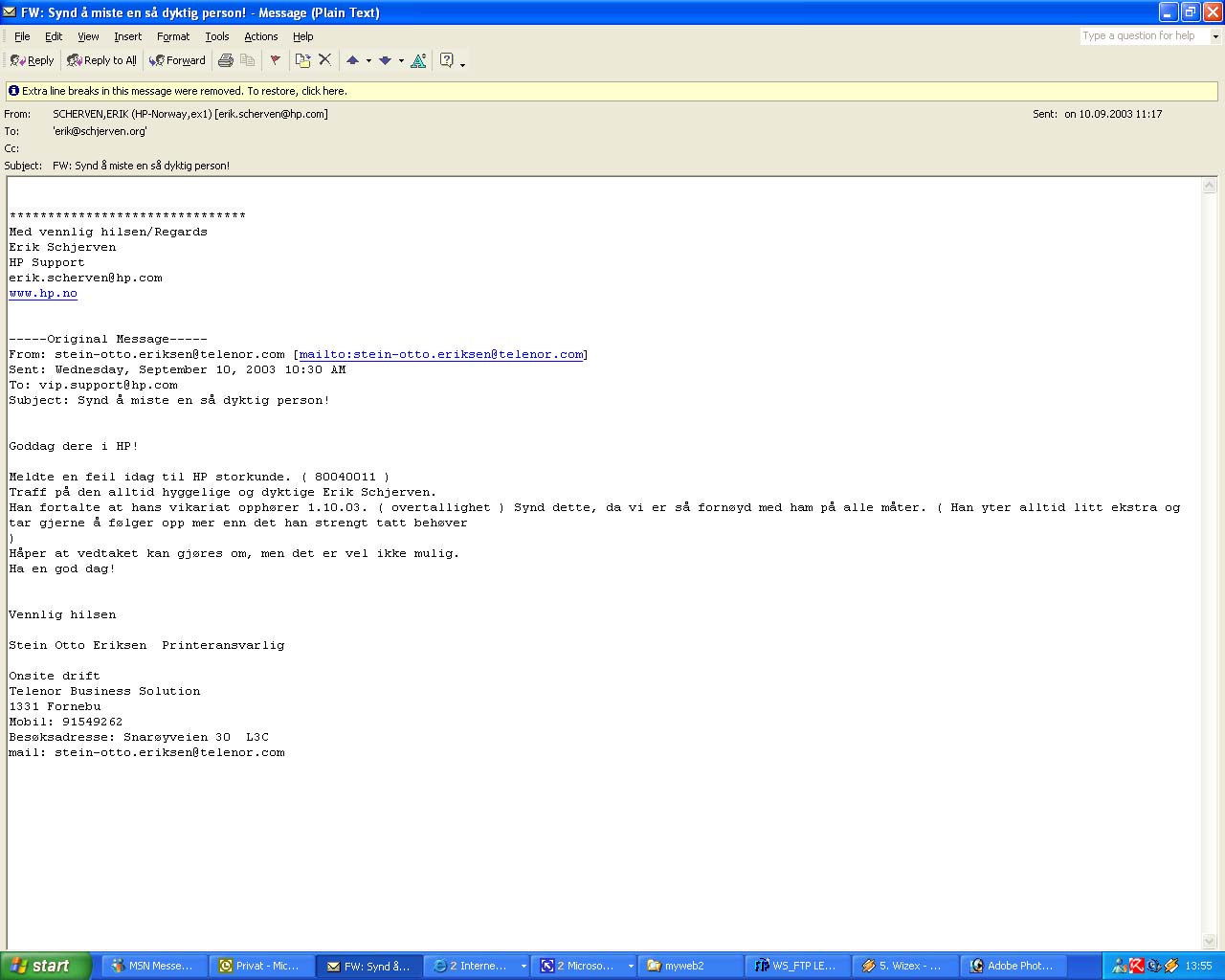Open toolbar options dropdown after Help icon
This screenshot has height=980, width=1225.
click(x=463, y=63)
